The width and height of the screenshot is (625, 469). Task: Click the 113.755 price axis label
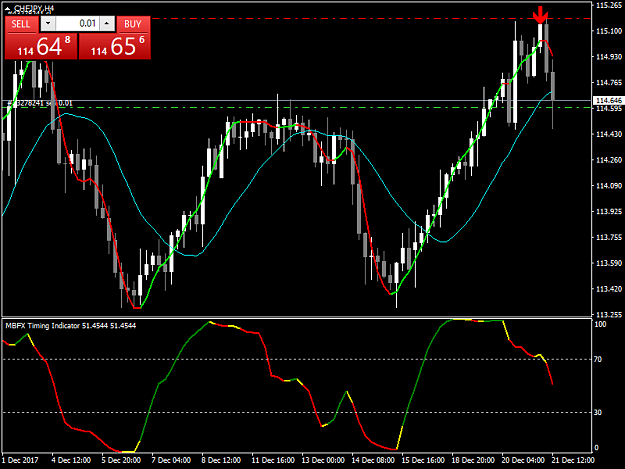(609, 237)
